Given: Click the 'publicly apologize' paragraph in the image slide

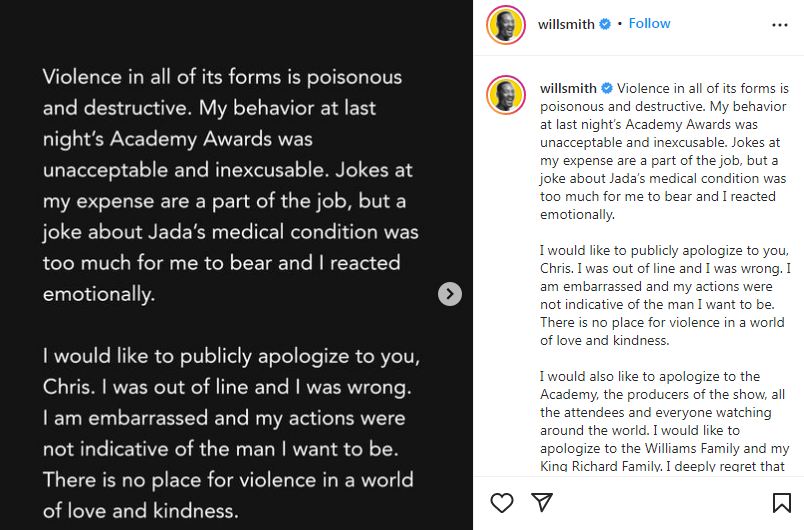Looking at the screenshot, I should coord(231,433).
